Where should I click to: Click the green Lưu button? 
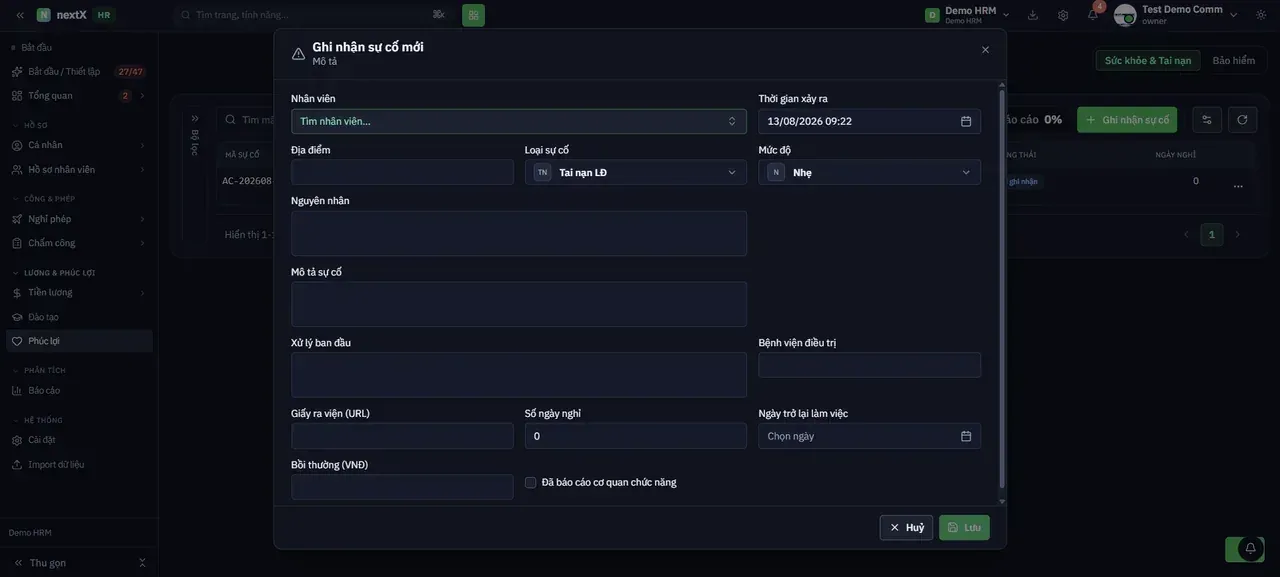click(x=964, y=527)
